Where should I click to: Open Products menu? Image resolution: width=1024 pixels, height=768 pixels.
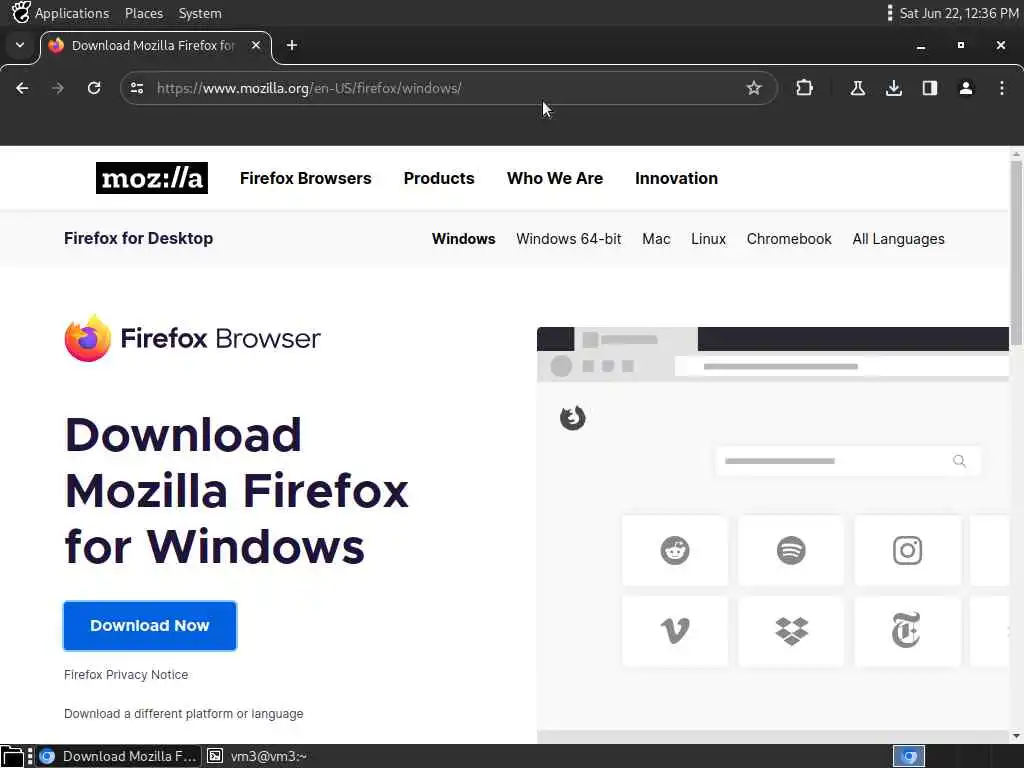(x=439, y=178)
